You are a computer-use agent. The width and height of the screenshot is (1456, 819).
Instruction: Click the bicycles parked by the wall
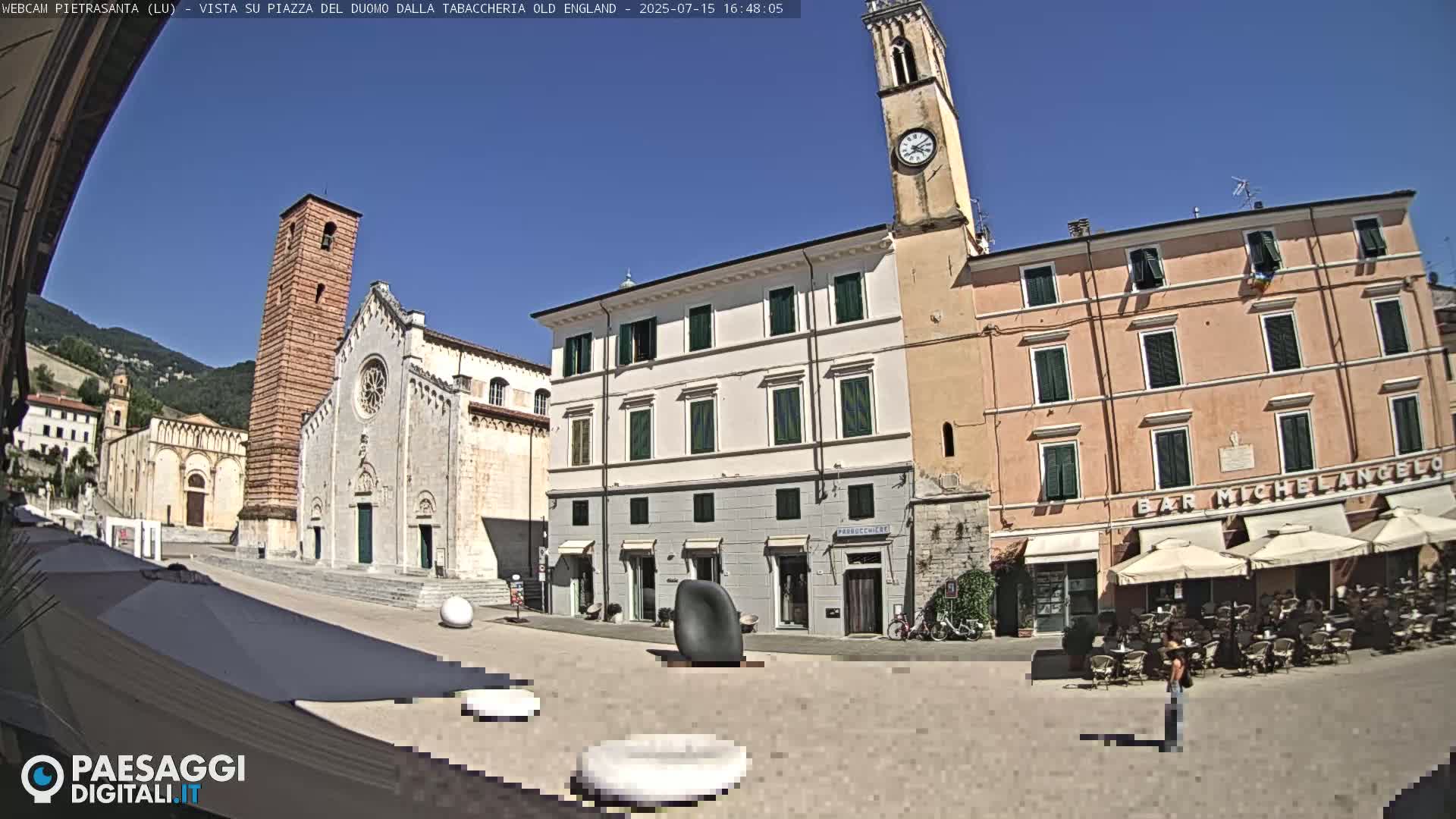[x=935, y=626]
